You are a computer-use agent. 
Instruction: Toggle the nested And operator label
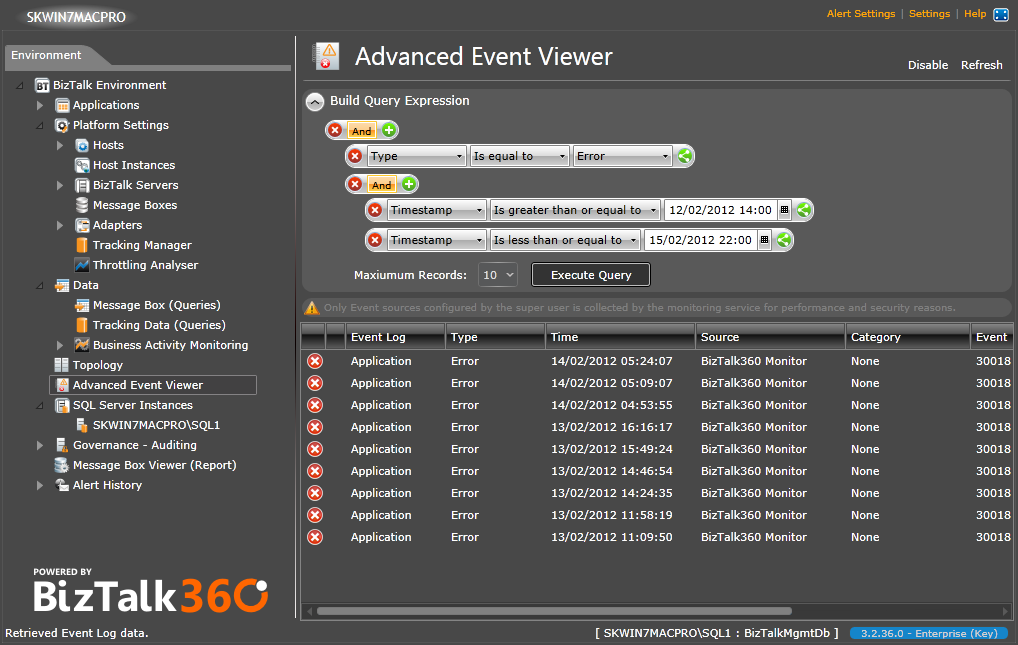pos(381,185)
